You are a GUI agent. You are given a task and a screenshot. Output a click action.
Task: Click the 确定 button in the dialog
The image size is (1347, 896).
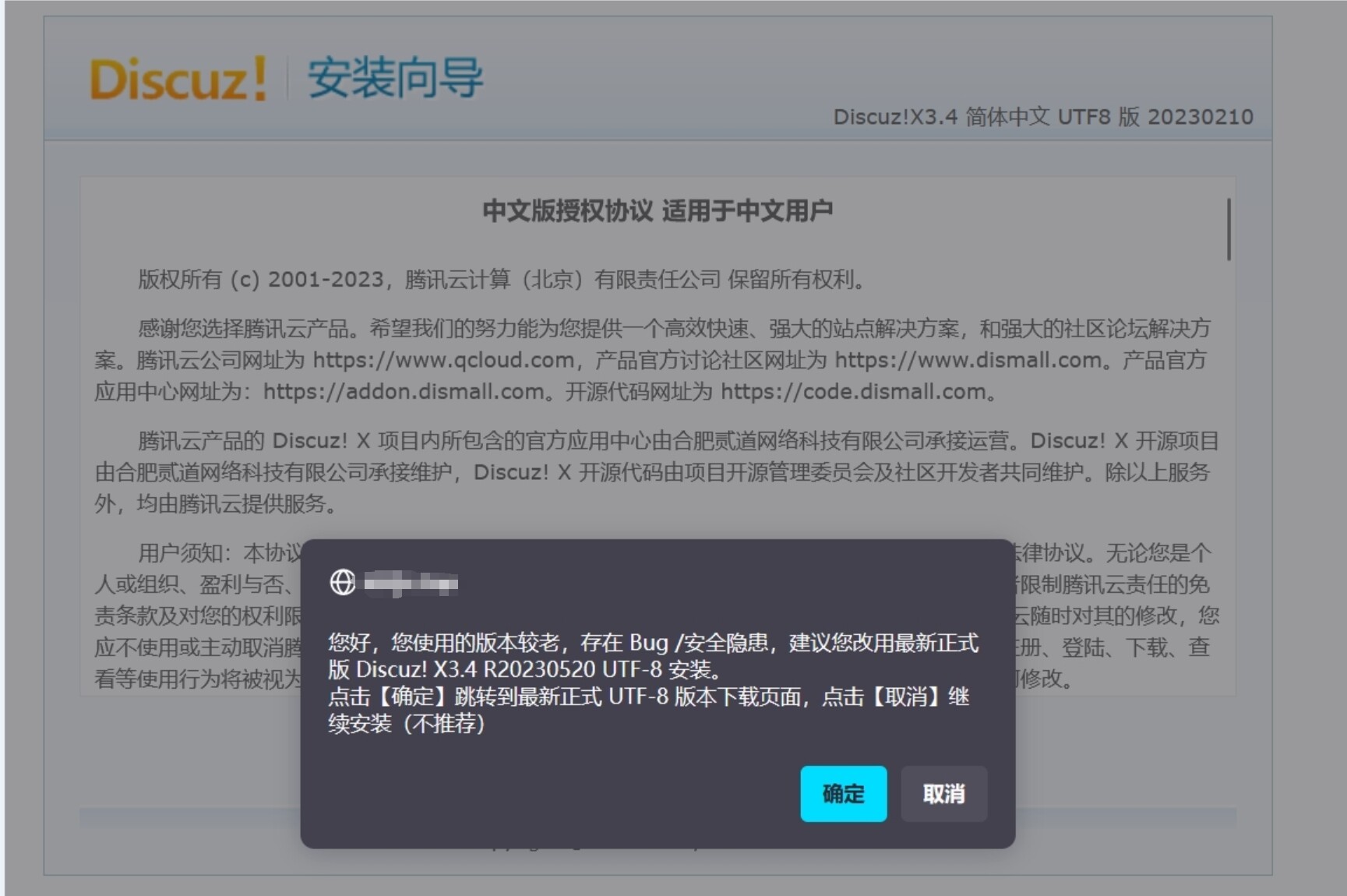pyautogui.click(x=843, y=793)
